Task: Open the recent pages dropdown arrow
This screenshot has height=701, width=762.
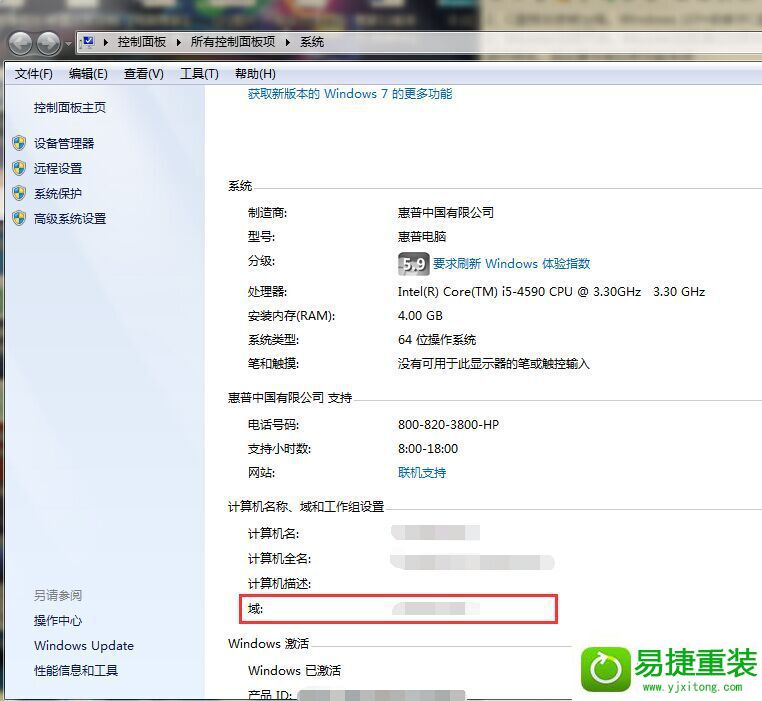Action: (69, 44)
